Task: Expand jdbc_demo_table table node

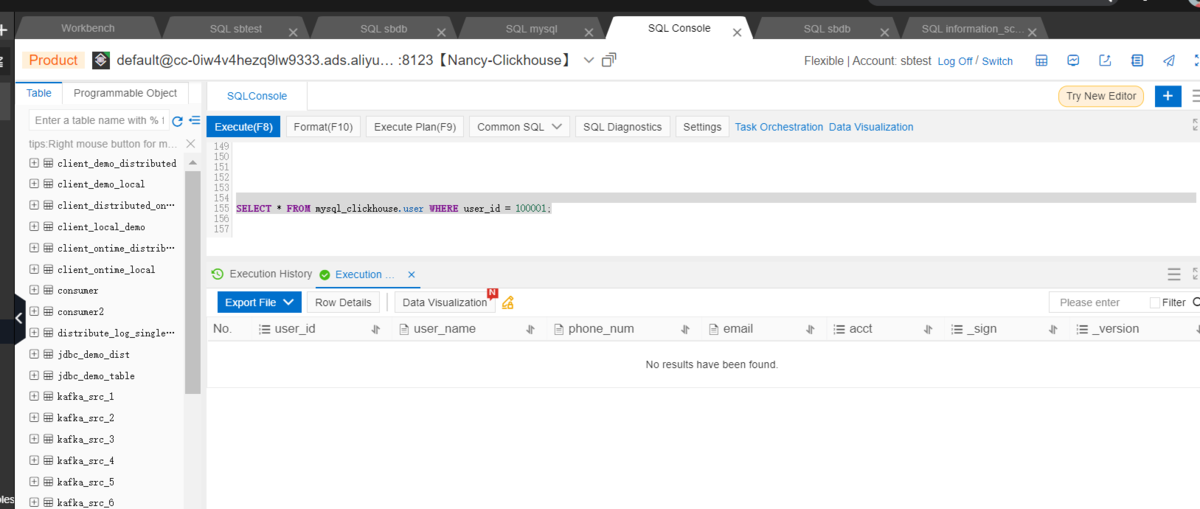Action: point(34,376)
